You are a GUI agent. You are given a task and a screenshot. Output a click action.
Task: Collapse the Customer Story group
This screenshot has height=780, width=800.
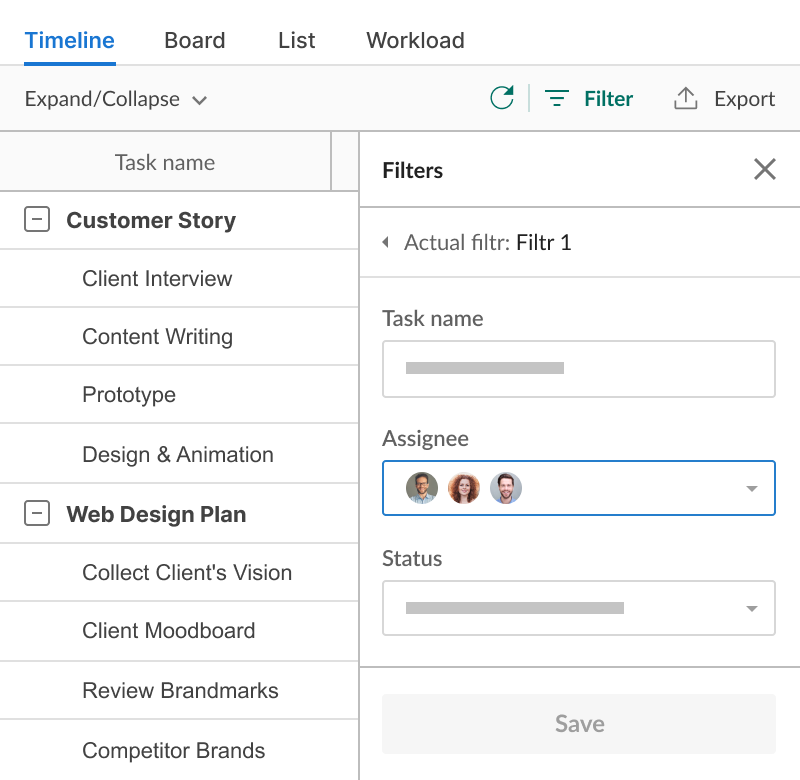37,220
